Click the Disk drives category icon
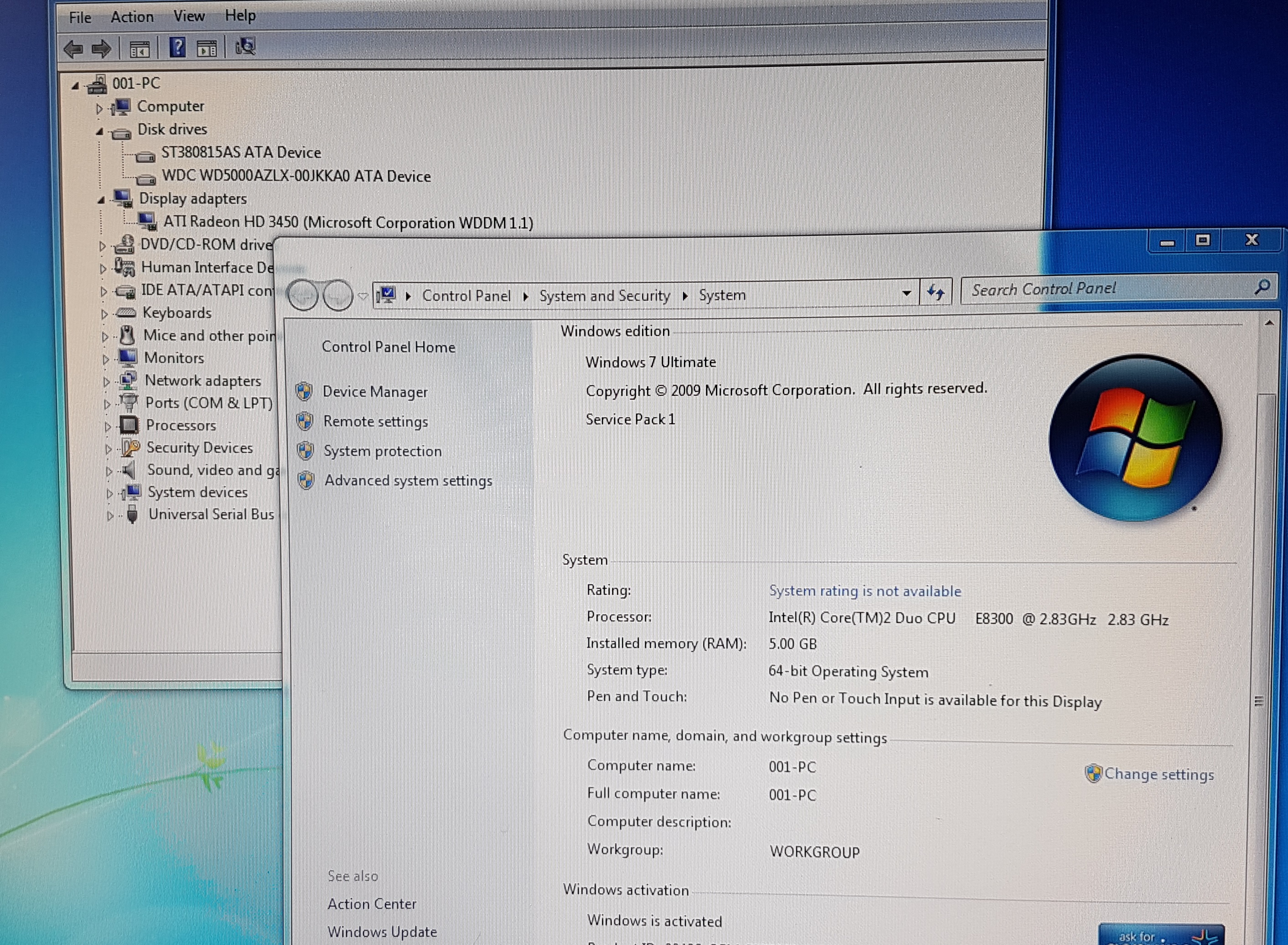 (121, 134)
